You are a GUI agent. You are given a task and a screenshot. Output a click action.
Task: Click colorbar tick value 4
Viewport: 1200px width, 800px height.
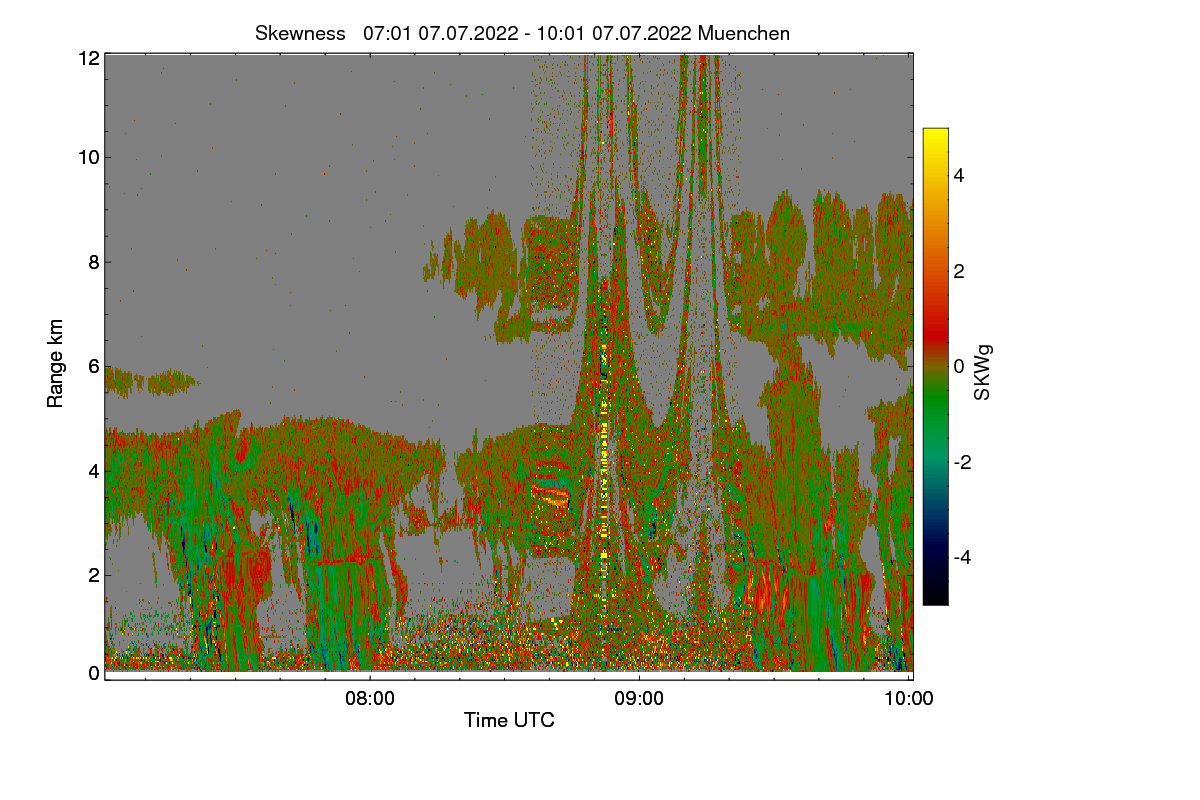959,175
